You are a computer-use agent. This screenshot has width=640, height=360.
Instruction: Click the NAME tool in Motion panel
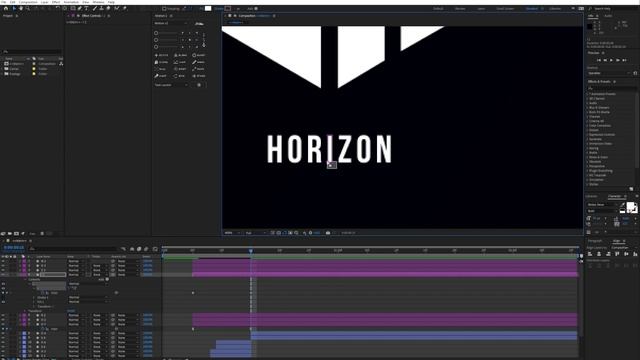(x=199, y=62)
